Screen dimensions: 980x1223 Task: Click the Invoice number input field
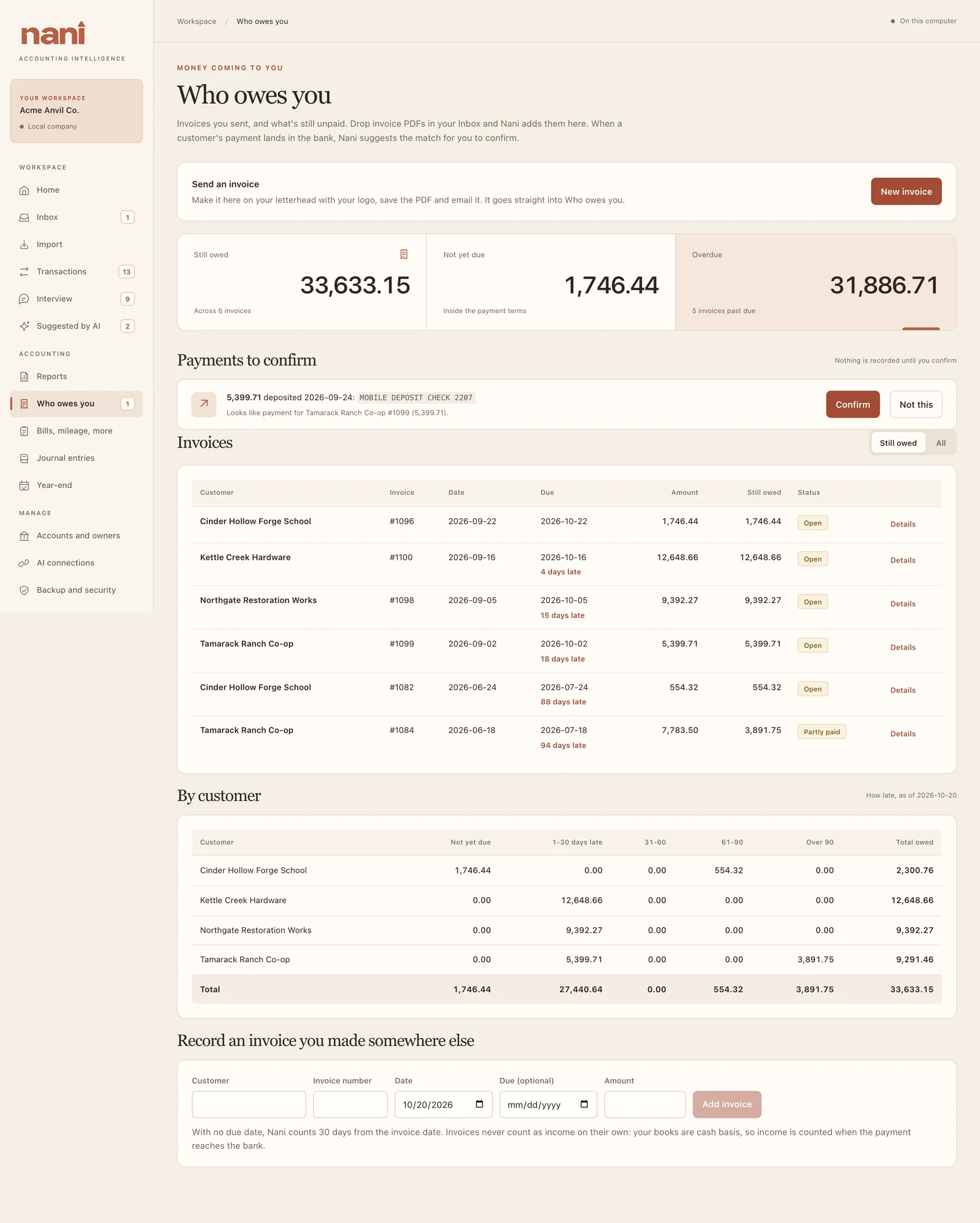point(350,1104)
